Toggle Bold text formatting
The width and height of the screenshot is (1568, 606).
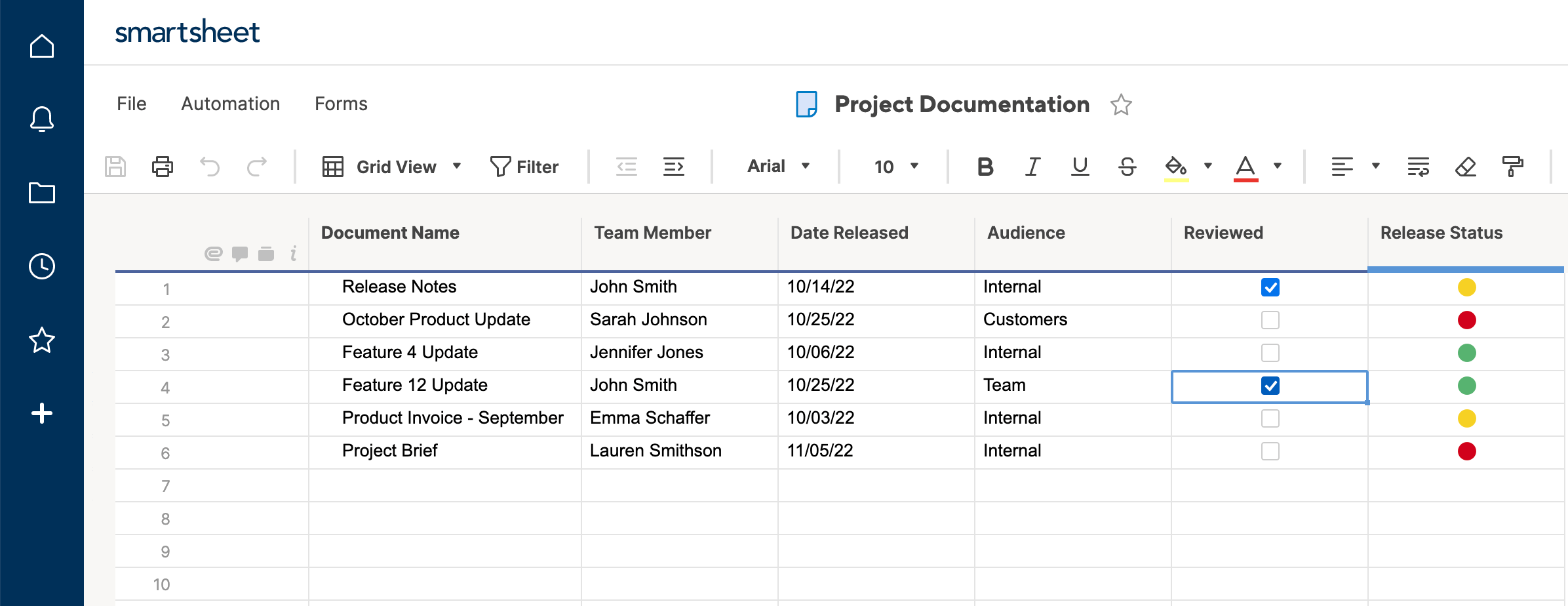pyautogui.click(x=985, y=167)
